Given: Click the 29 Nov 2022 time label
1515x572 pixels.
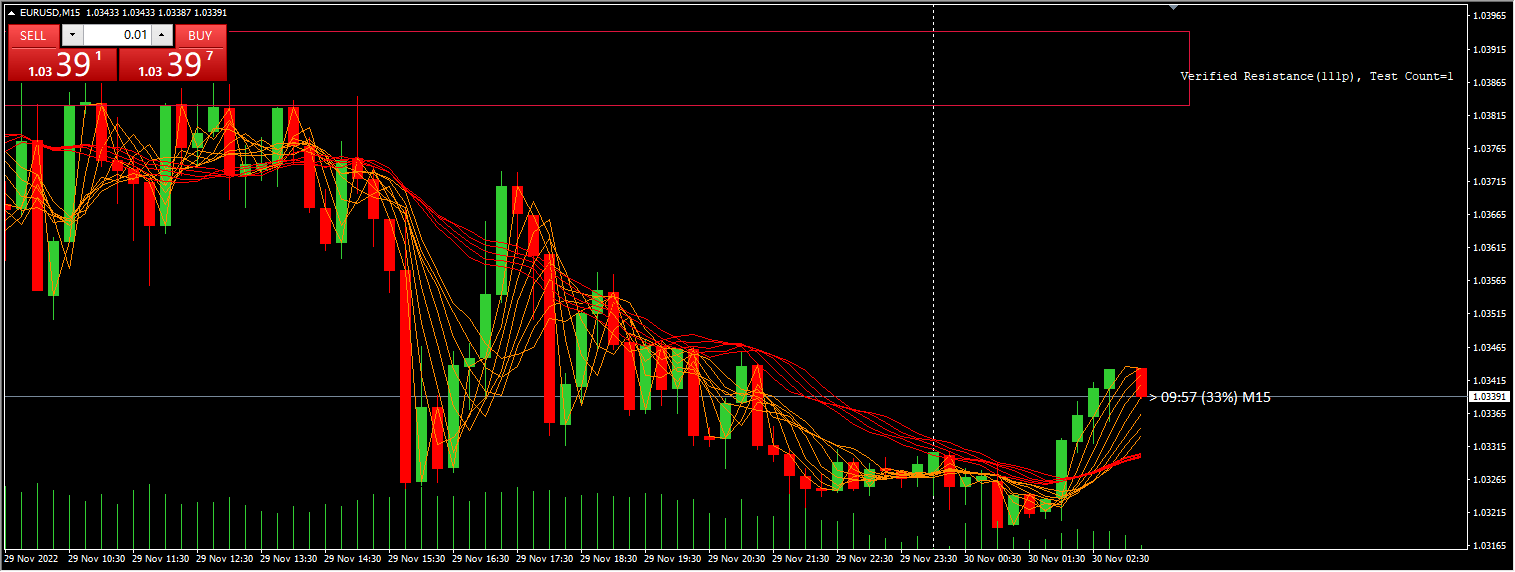Looking at the screenshot, I should (x=29, y=559).
